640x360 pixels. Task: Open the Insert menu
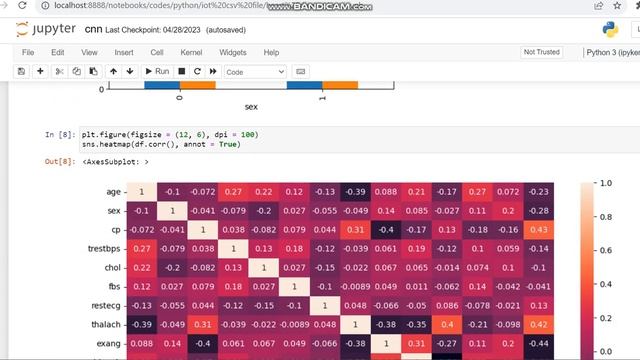[124, 52]
